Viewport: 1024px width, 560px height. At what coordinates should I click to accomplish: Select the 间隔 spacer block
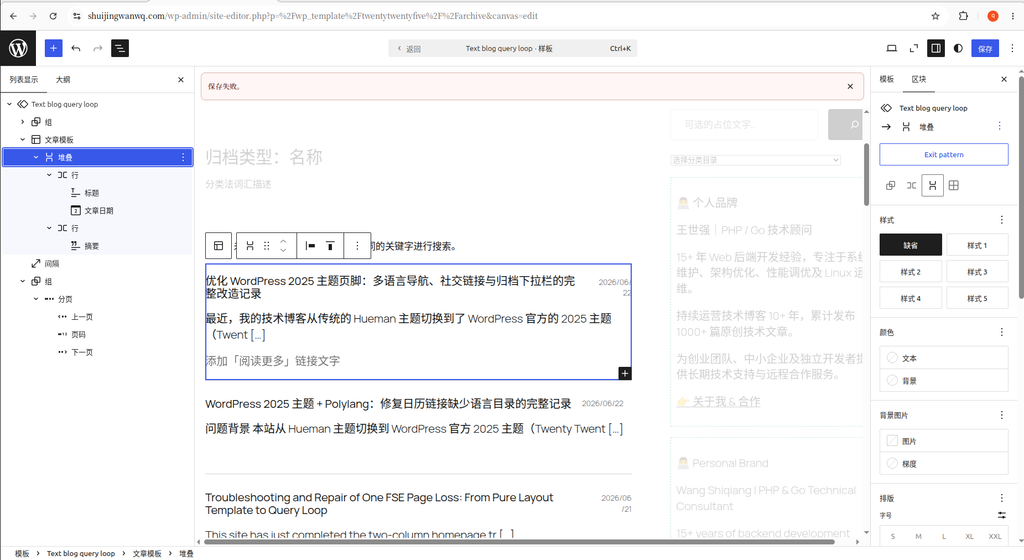click(52, 264)
